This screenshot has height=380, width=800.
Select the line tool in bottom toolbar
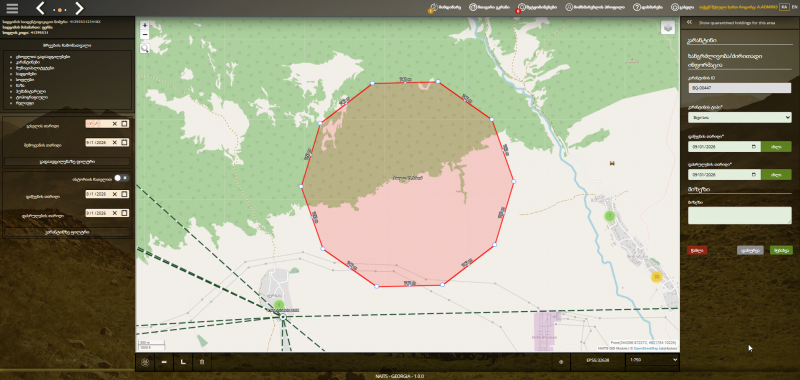point(164,362)
